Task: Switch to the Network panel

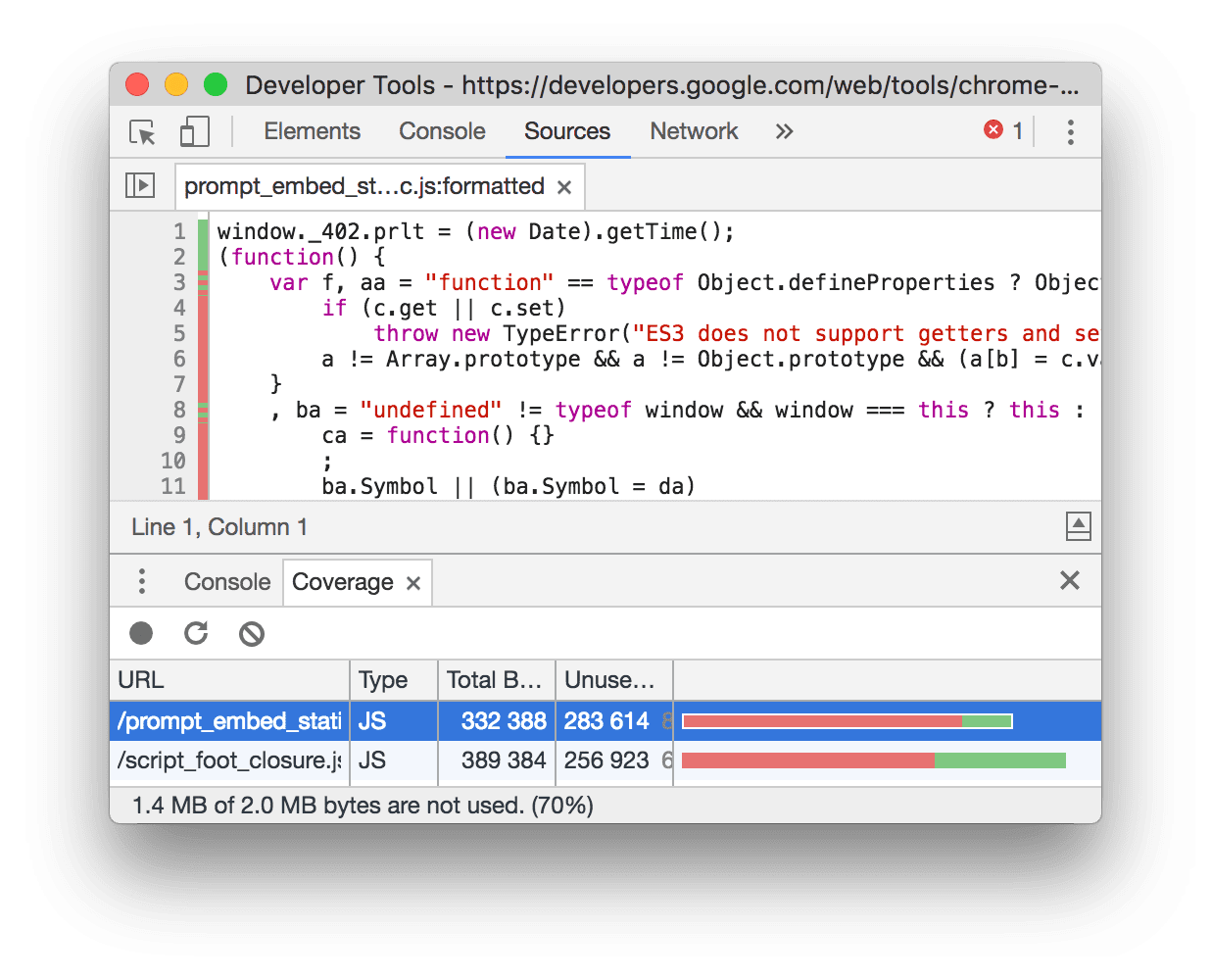Action: [x=693, y=131]
